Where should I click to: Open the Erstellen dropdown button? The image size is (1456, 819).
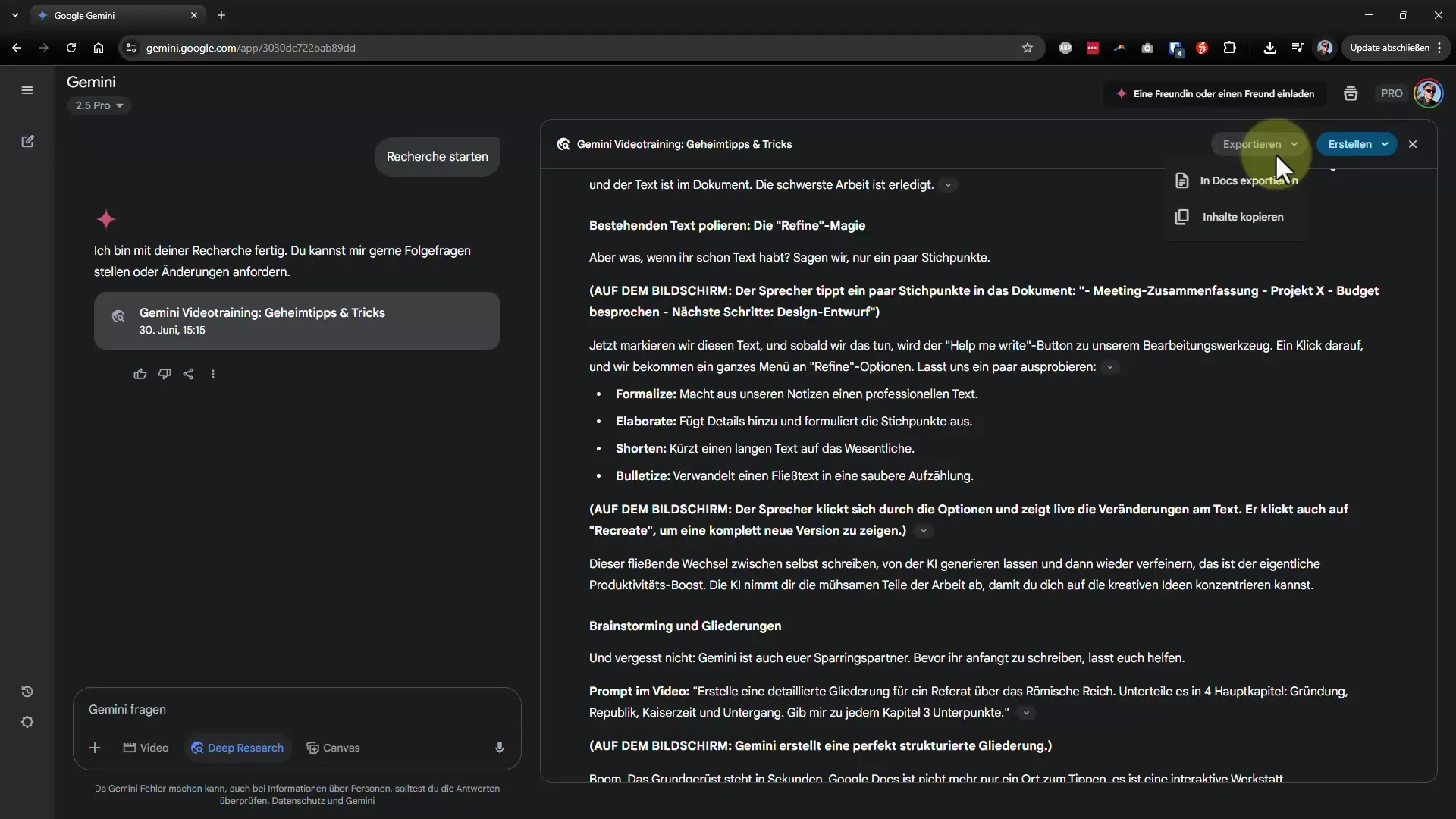[1357, 144]
